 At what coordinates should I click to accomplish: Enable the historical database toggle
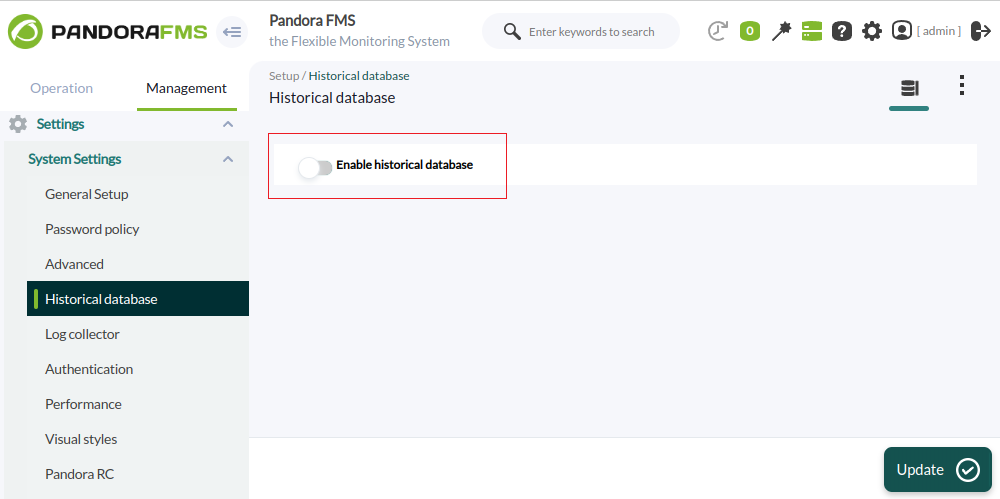coord(316,168)
